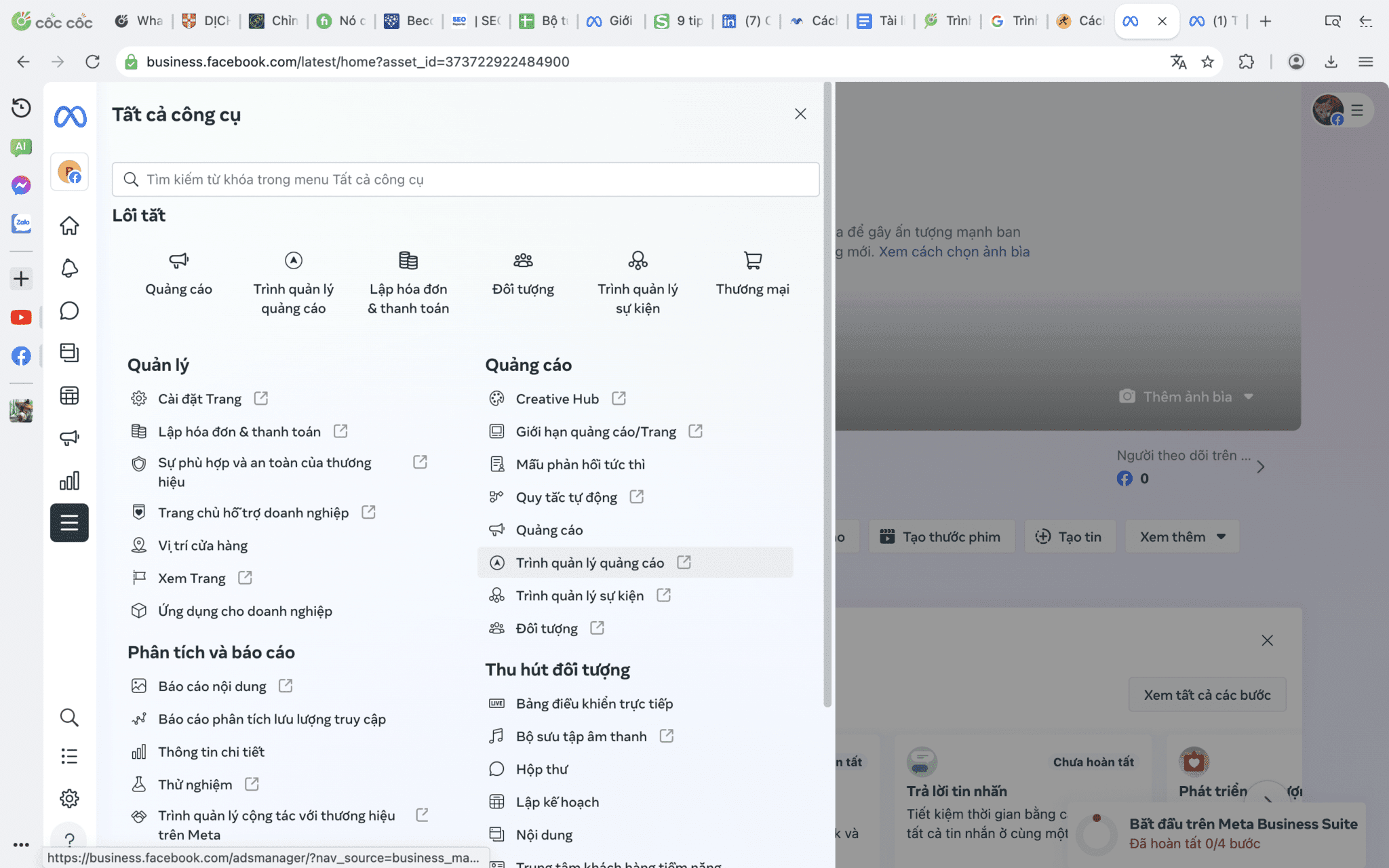Open Trình quản lý sự kiện shortcut

click(x=638, y=283)
